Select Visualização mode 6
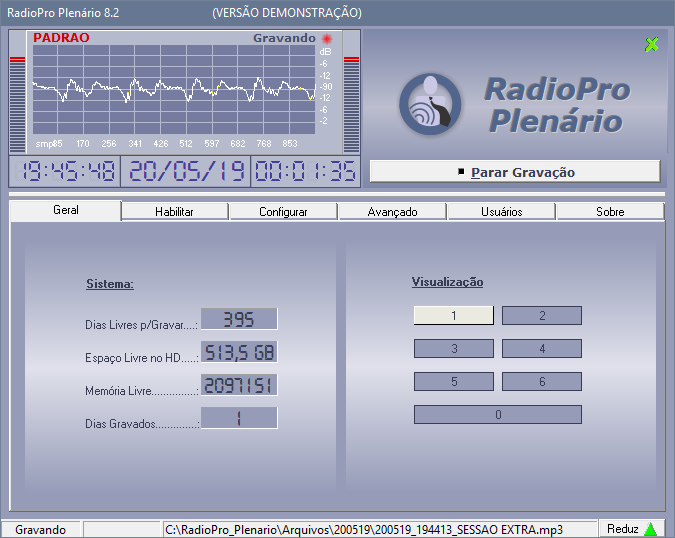Viewport: 675px width, 538px height. (542, 382)
